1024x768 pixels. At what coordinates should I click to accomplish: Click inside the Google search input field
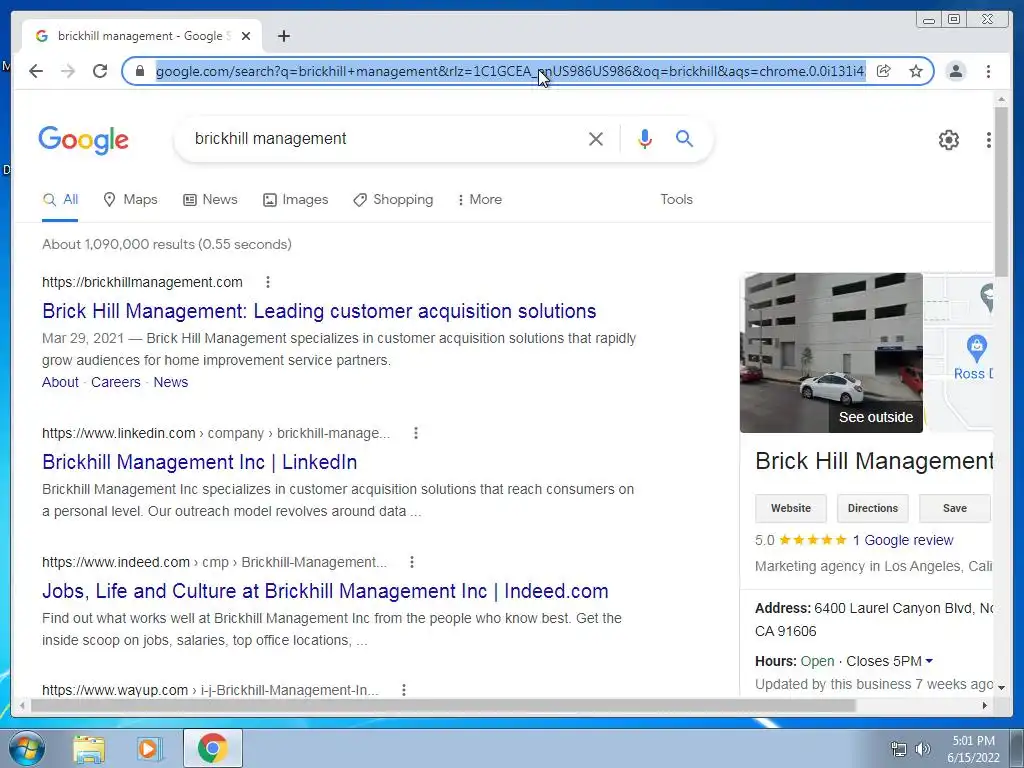tap(385, 138)
